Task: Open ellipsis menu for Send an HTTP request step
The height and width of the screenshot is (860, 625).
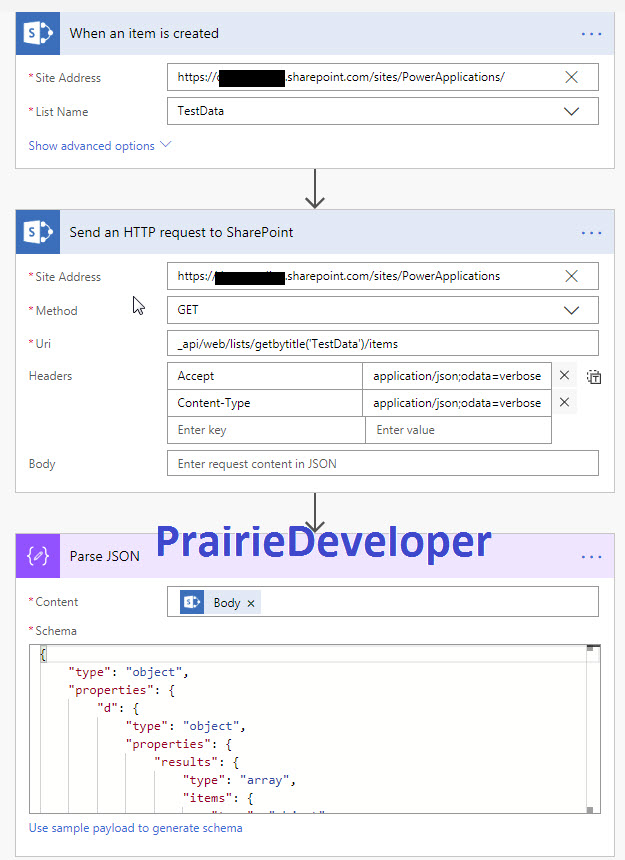Action: [x=591, y=233]
